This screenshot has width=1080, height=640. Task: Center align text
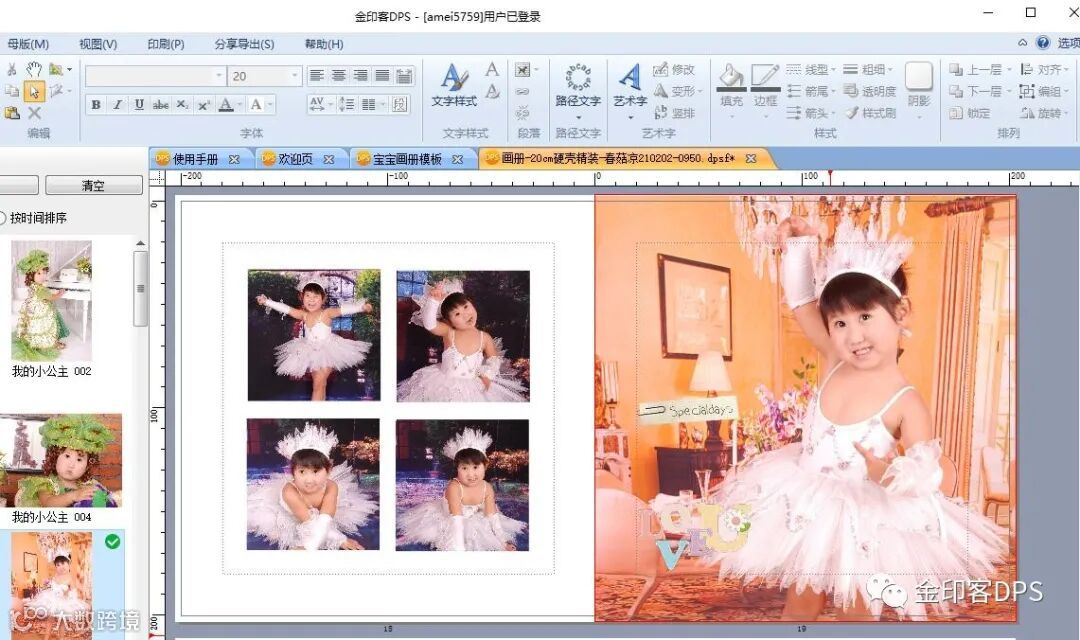click(339, 76)
